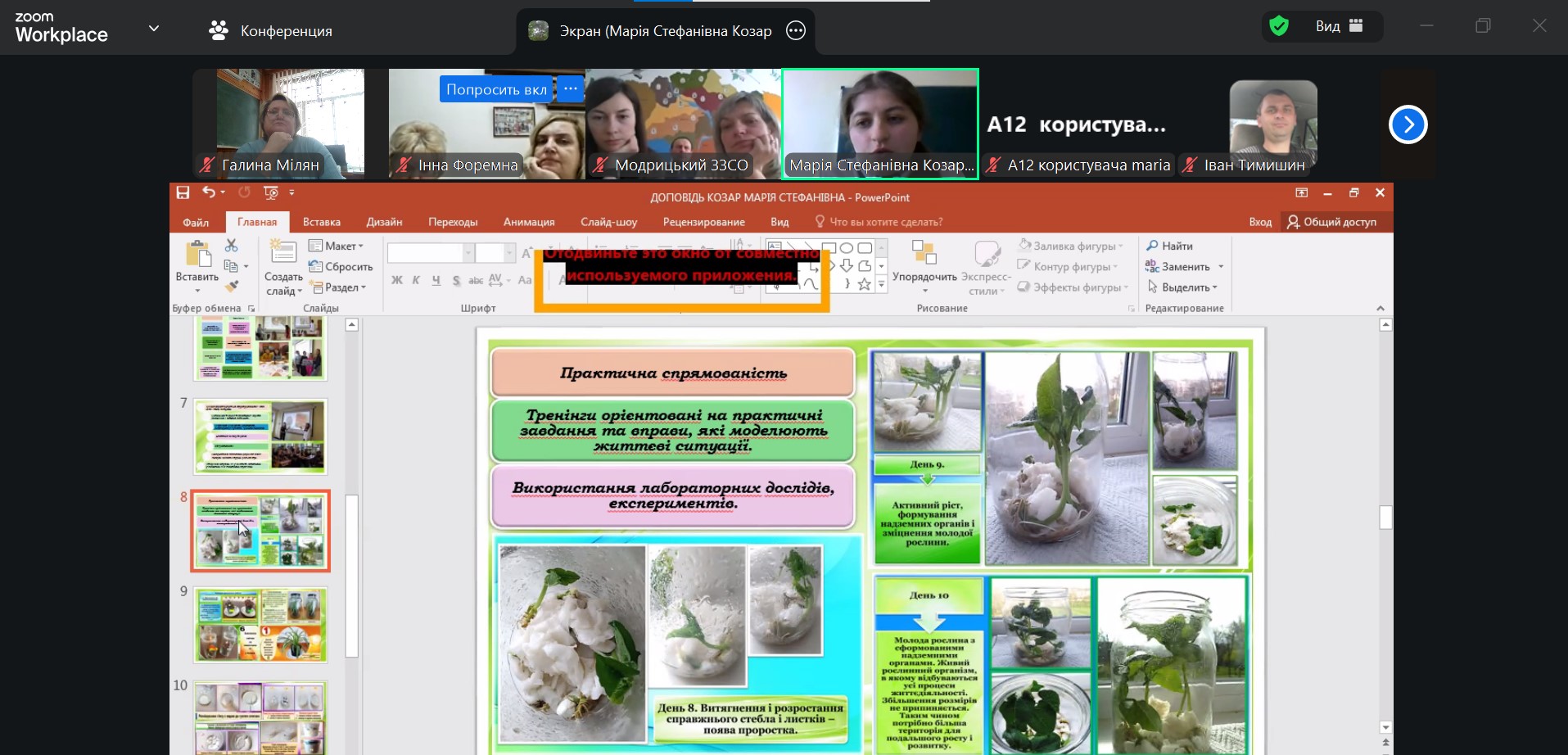Toggle bold formatting (Ж)

[397, 280]
